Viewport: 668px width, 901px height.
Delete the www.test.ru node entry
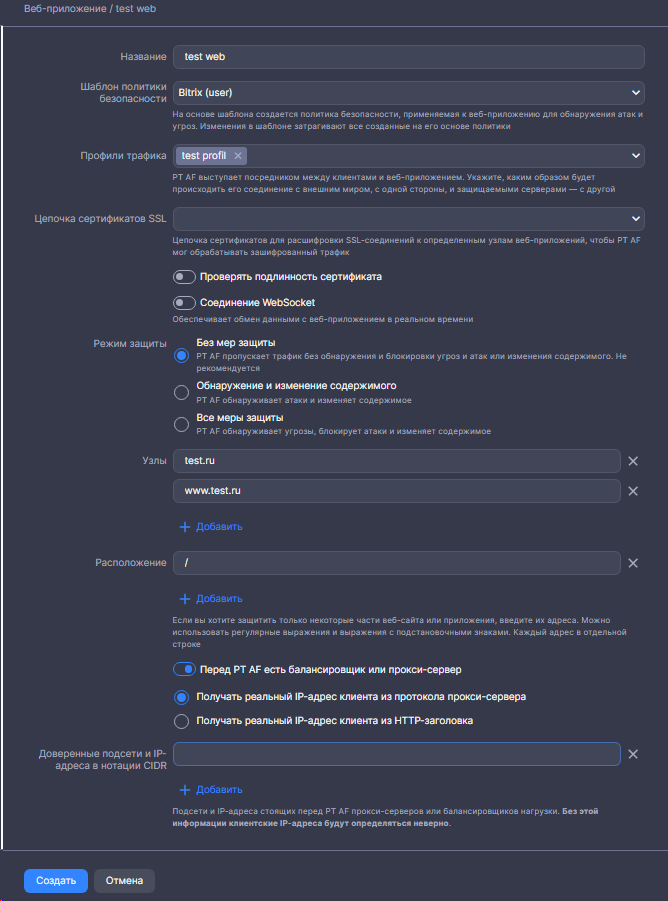tap(632, 491)
